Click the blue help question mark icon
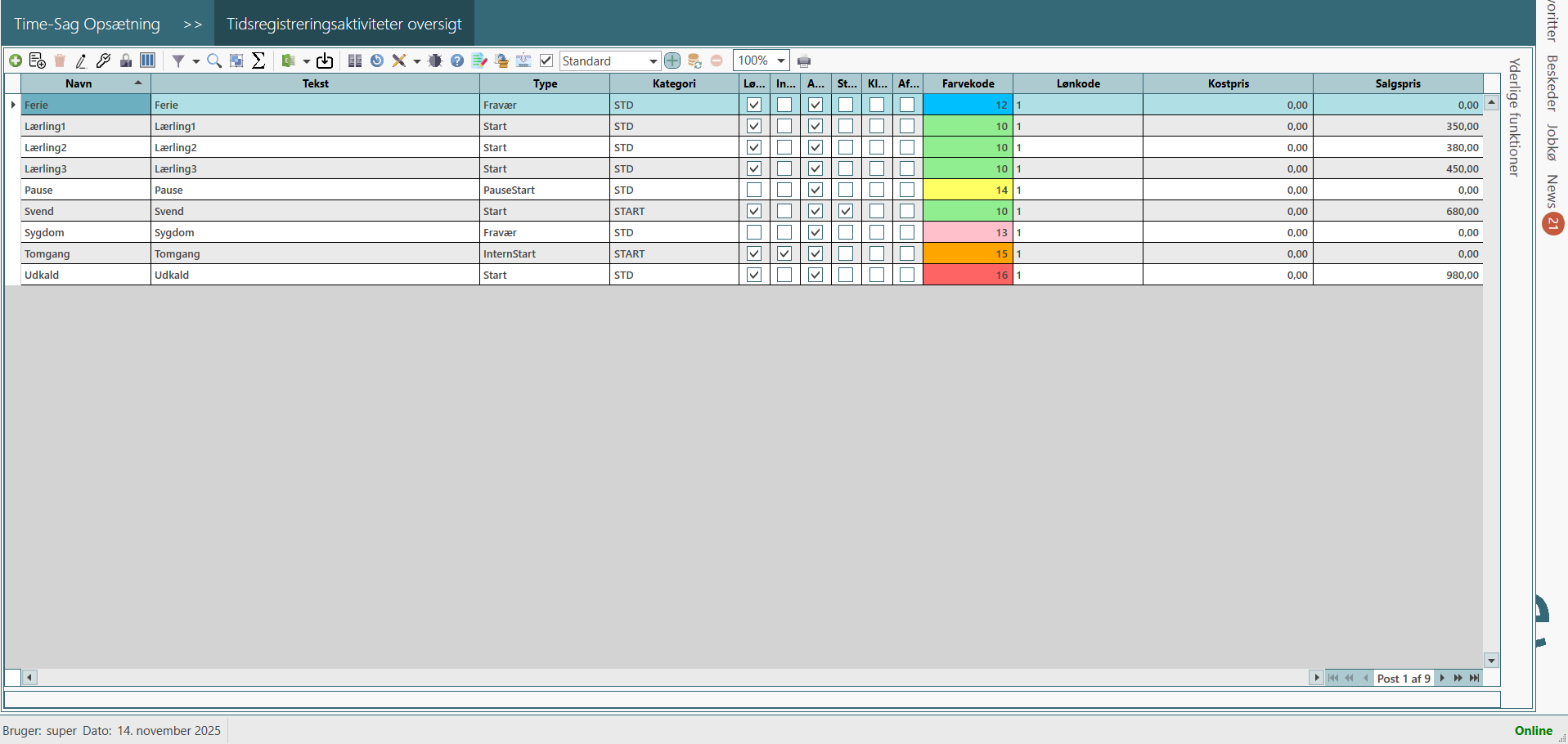 pos(457,61)
